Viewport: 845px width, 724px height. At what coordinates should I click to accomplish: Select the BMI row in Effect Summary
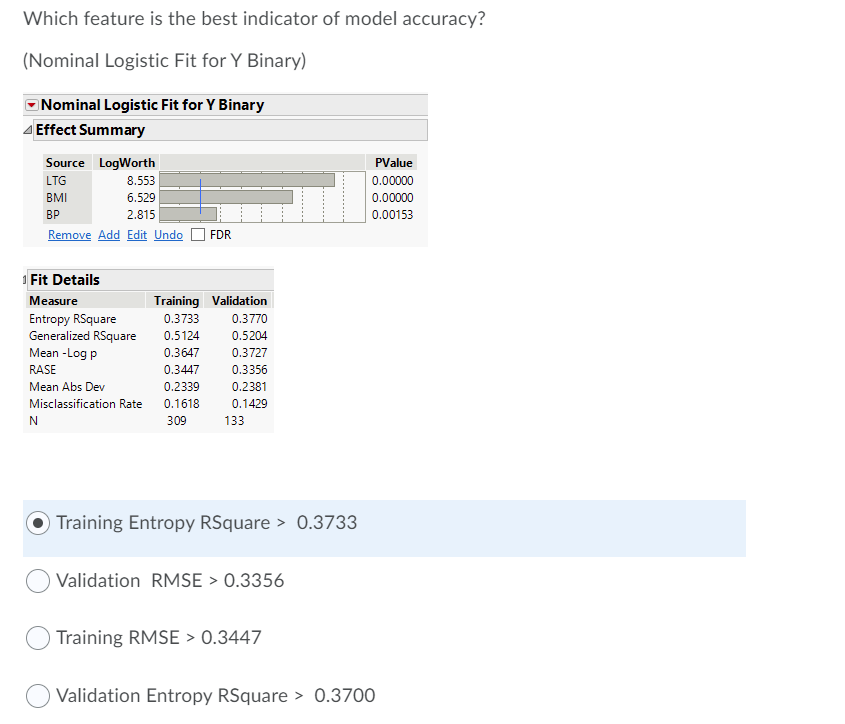point(55,197)
